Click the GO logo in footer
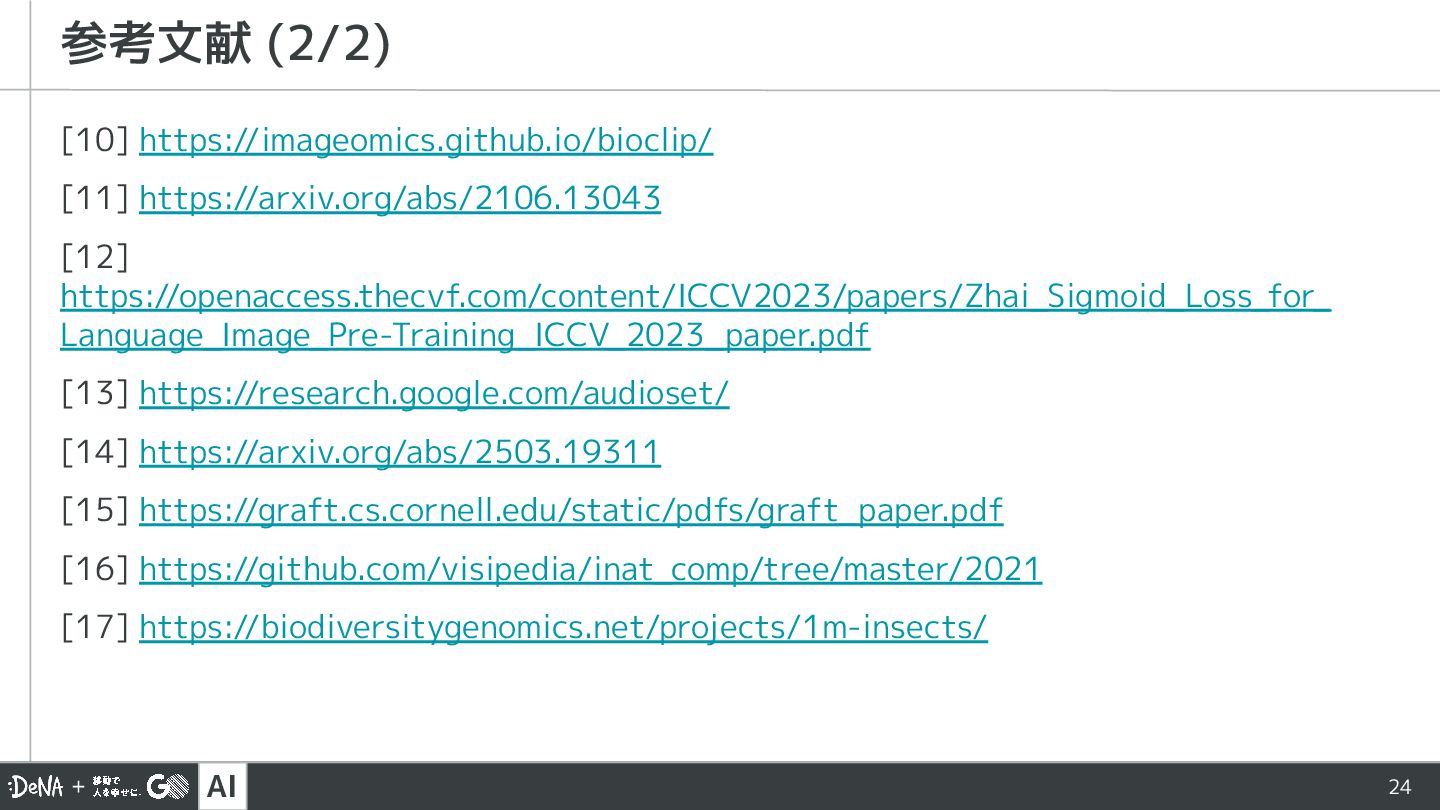This screenshot has width=1440, height=810. [168, 787]
